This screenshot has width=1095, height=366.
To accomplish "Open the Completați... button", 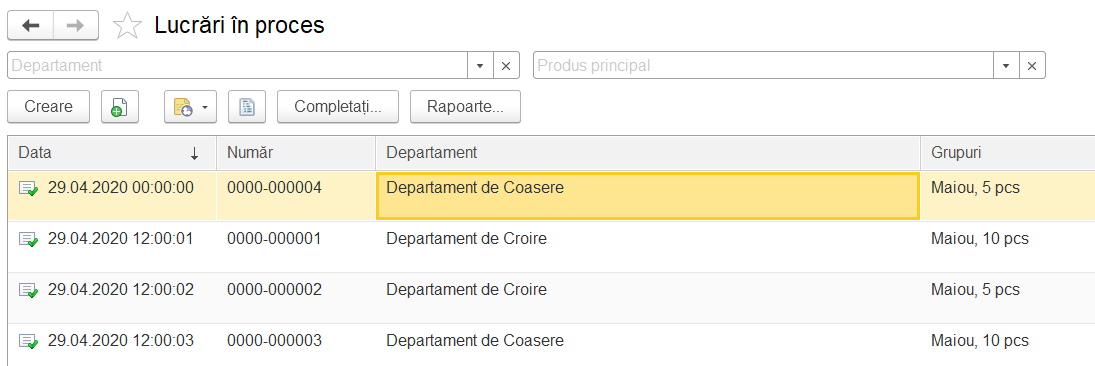I will pos(338,107).
